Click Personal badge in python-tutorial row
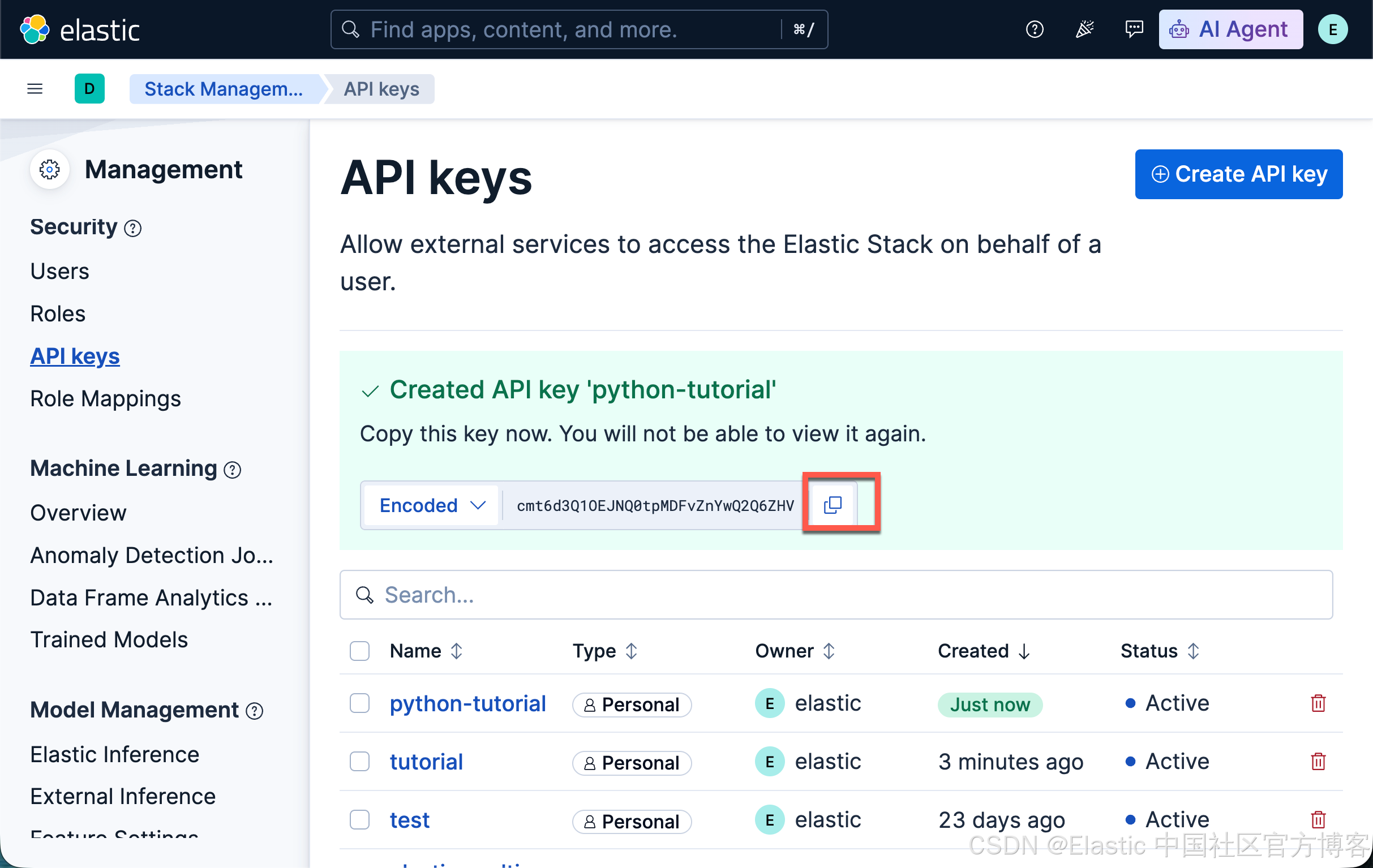1373x868 pixels. point(632,704)
